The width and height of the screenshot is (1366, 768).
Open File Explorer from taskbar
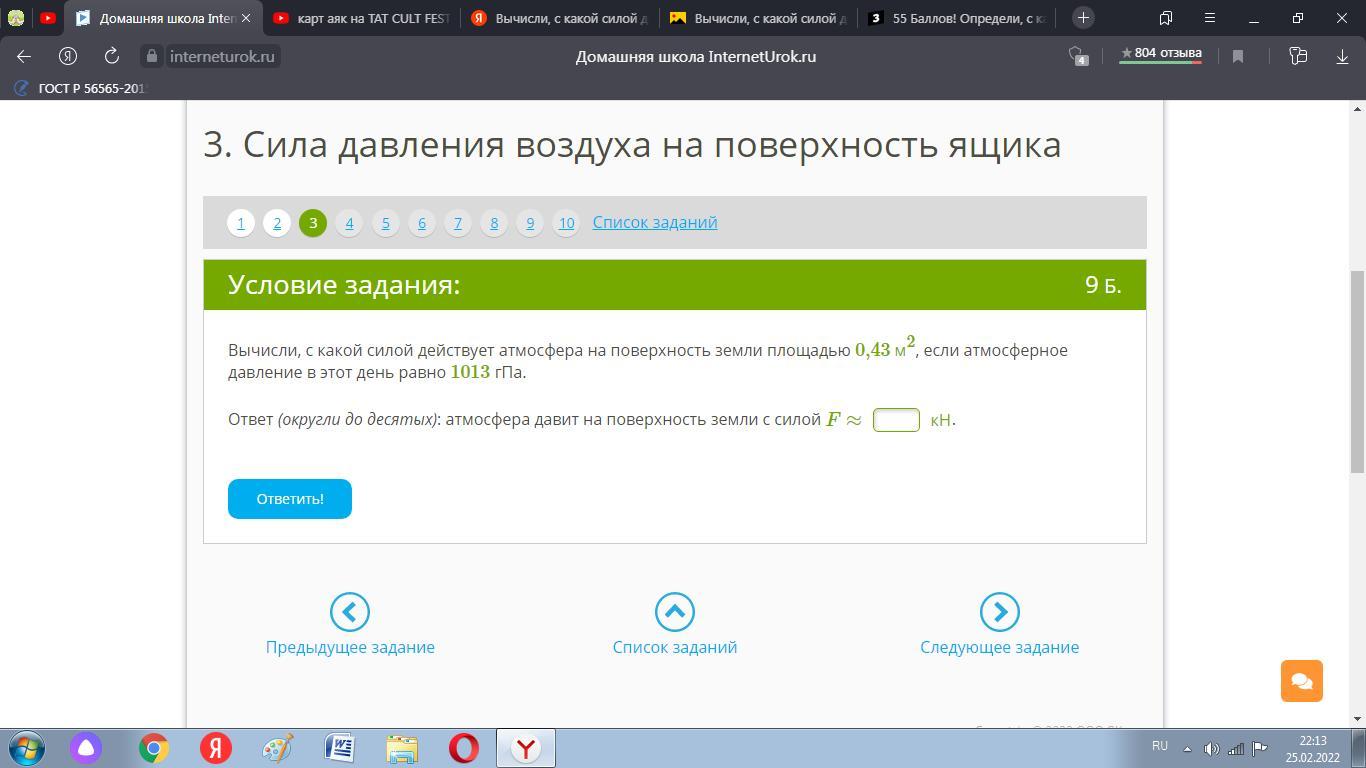[401, 748]
